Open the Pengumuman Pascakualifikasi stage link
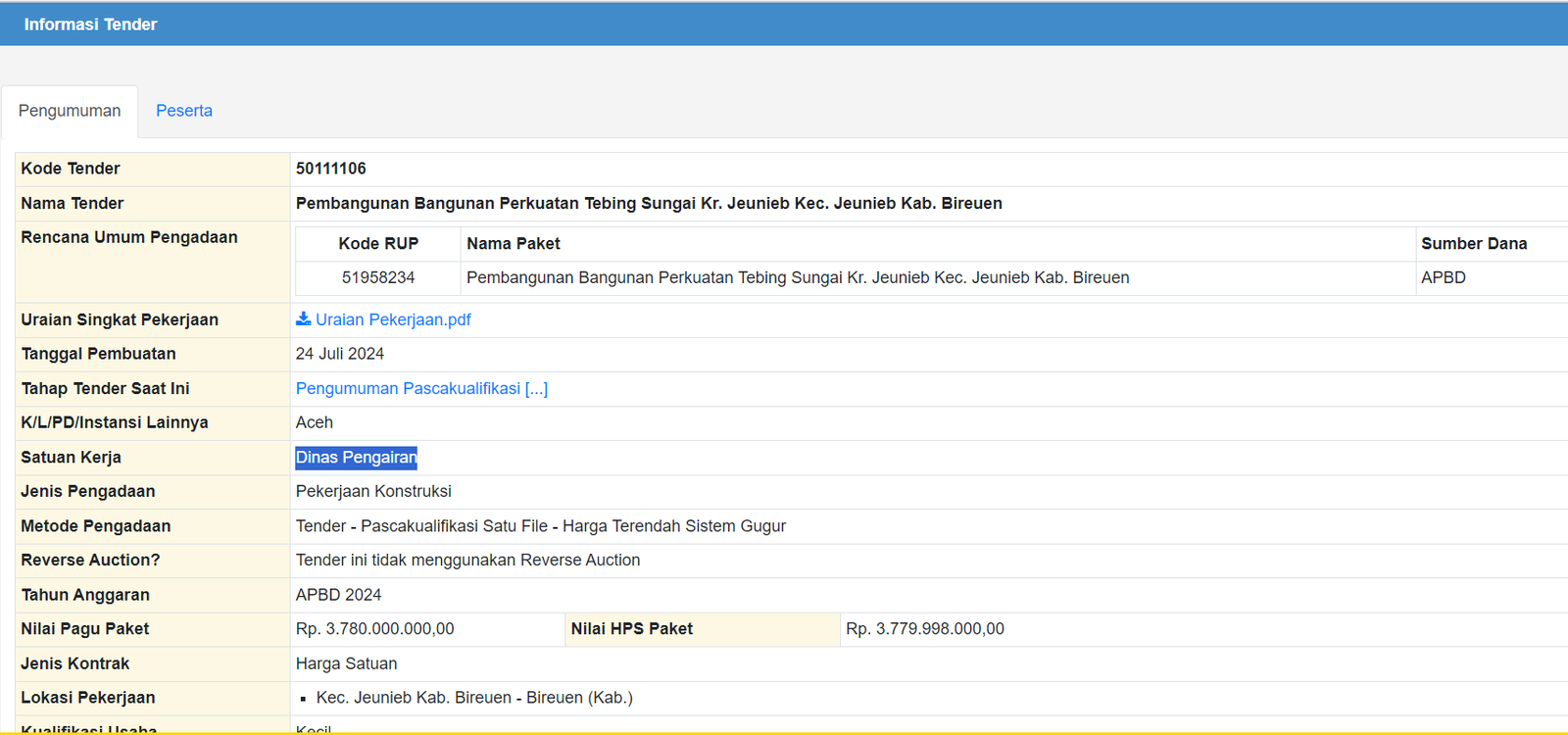 pos(421,388)
